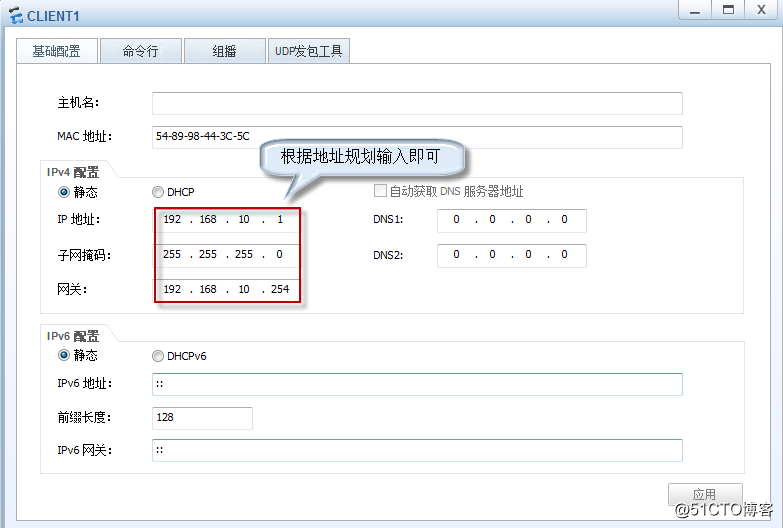Click the IP 地址 field showing 192.168.10.1

[x=227, y=220]
